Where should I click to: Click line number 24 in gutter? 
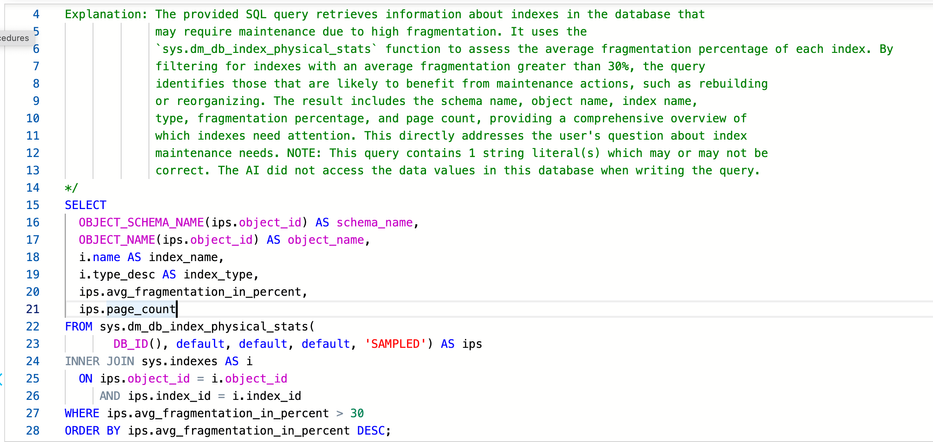33,361
